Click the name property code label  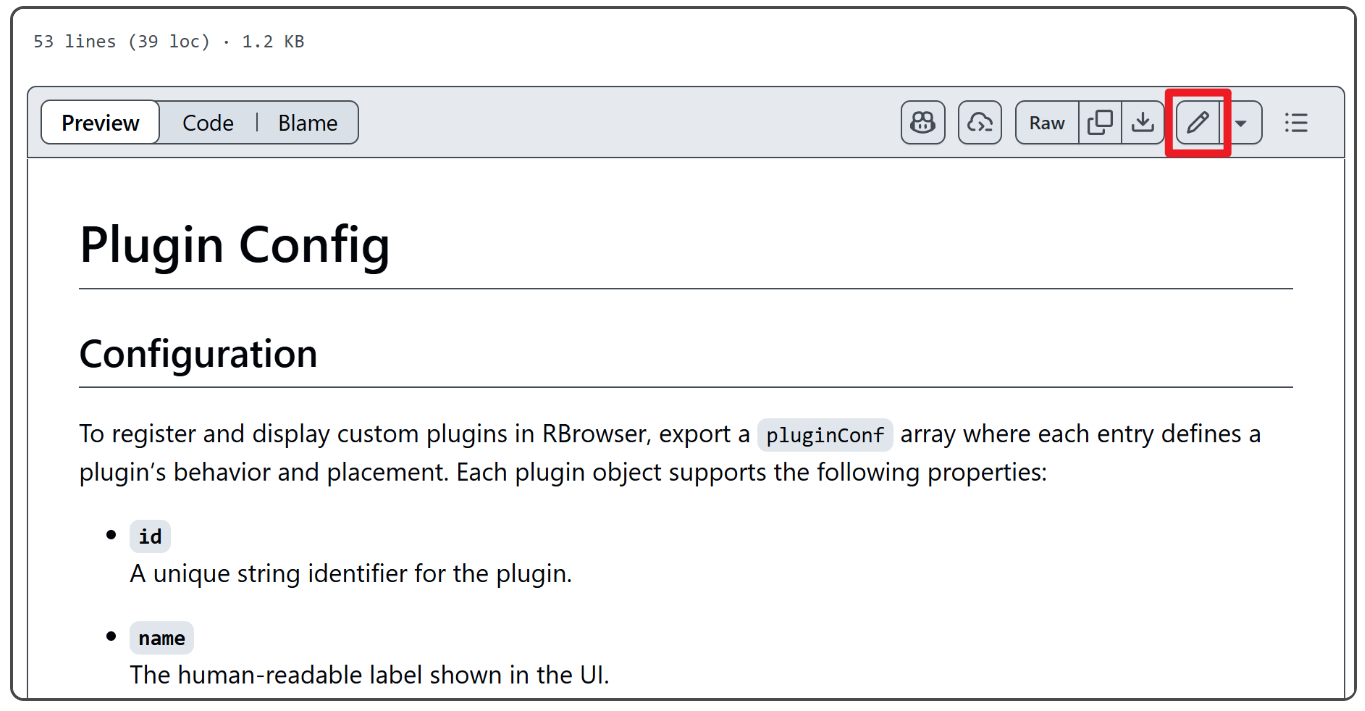[x=161, y=638]
